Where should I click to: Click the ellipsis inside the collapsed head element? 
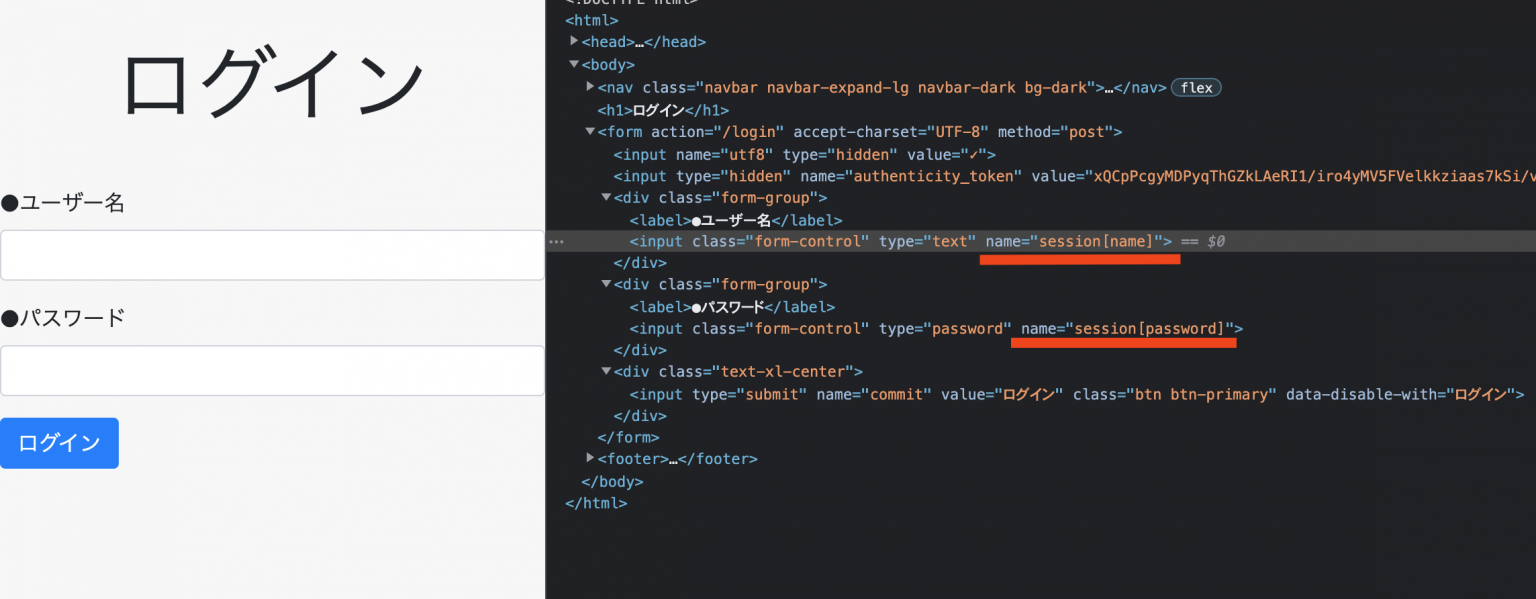coord(637,41)
